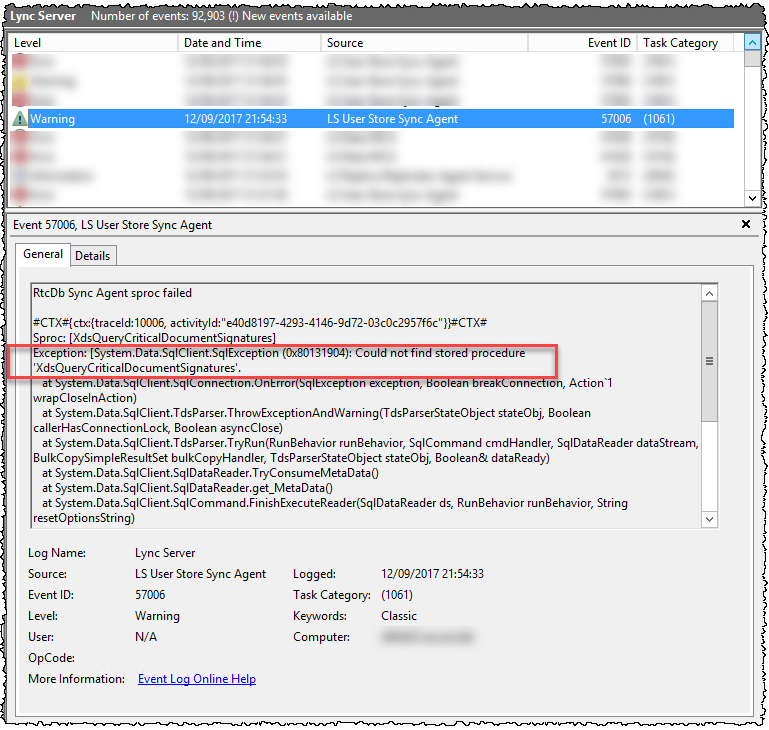The height and width of the screenshot is (730, 769).
Task: Sort by Event ID column header
Action: tap(583, 43)
